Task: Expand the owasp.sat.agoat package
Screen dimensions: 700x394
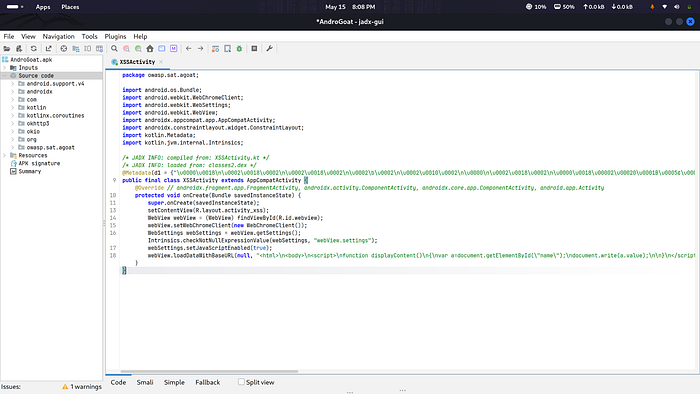Action: (12, 148)
